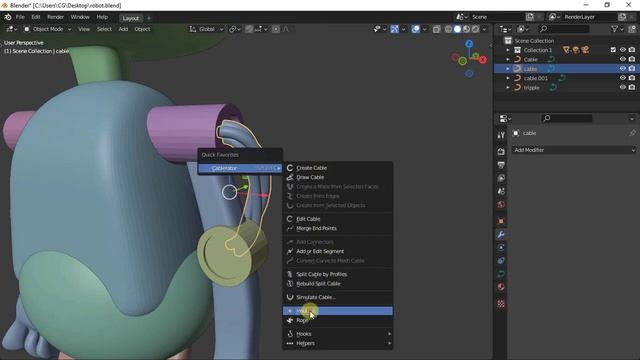Open Active Tool properties tab
The width and height of the screenshot is (640, 360).
pyautogui.click(x=501, y=135)
